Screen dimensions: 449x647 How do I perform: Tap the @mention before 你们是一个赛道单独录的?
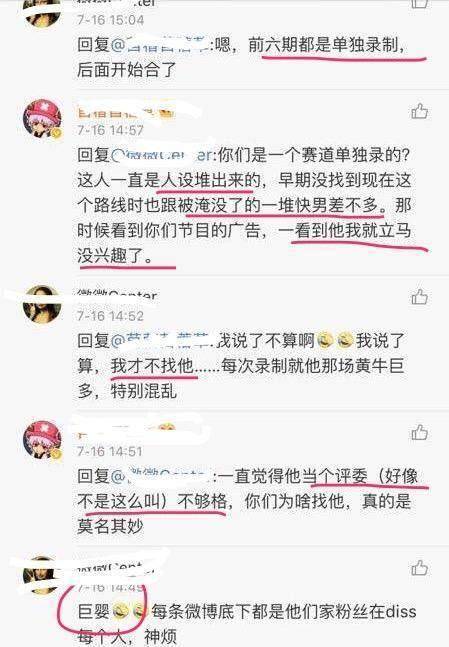pos(162,156)
